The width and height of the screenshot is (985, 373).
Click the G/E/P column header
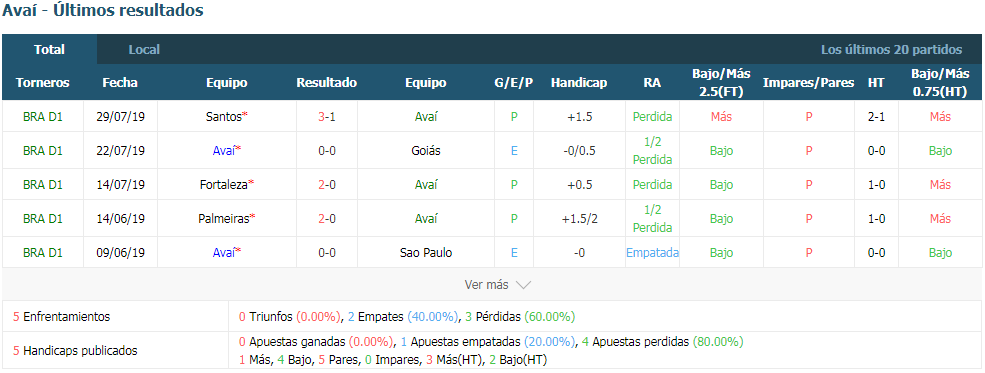pyautogui.click(x=514, y=83)
